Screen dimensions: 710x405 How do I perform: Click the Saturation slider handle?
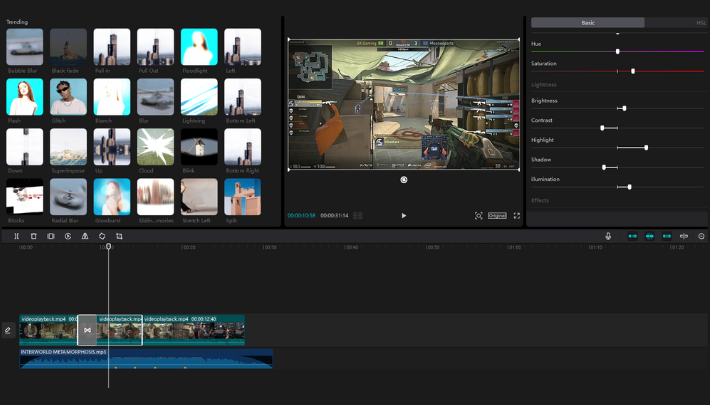click(633, 71)
